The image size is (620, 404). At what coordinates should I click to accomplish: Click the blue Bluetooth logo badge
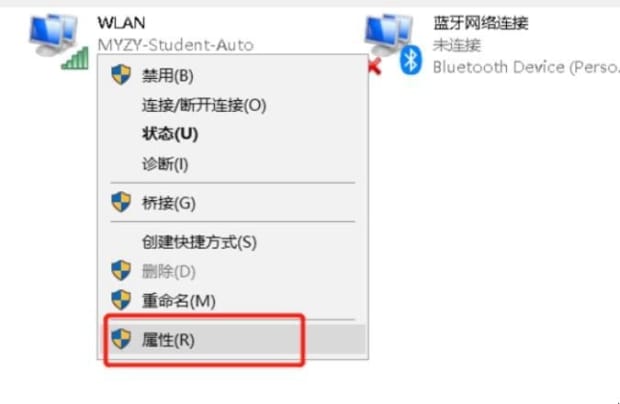411,60
